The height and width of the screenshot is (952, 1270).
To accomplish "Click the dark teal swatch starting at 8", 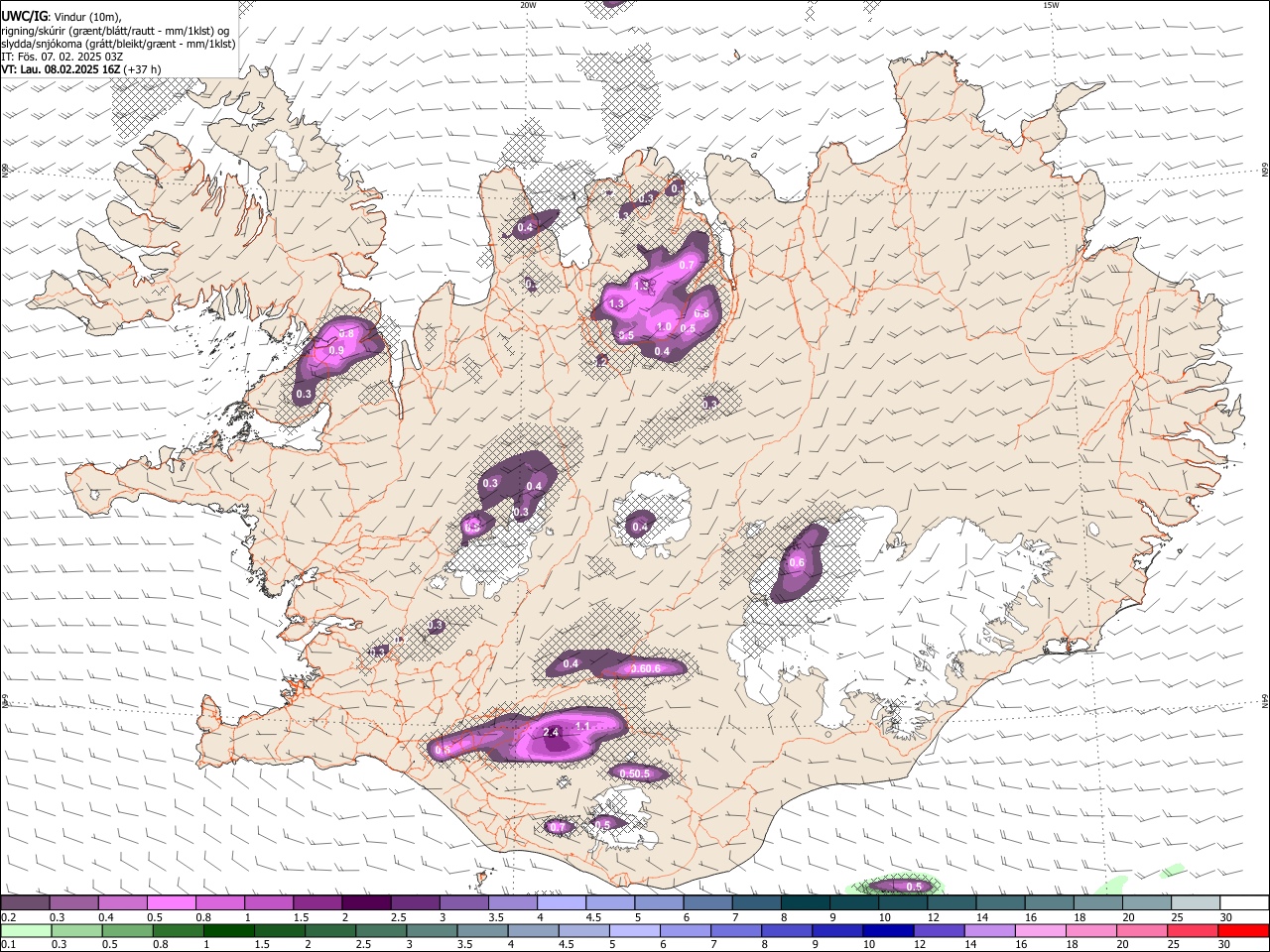I will pyautogui.click(x=806, y=903).
